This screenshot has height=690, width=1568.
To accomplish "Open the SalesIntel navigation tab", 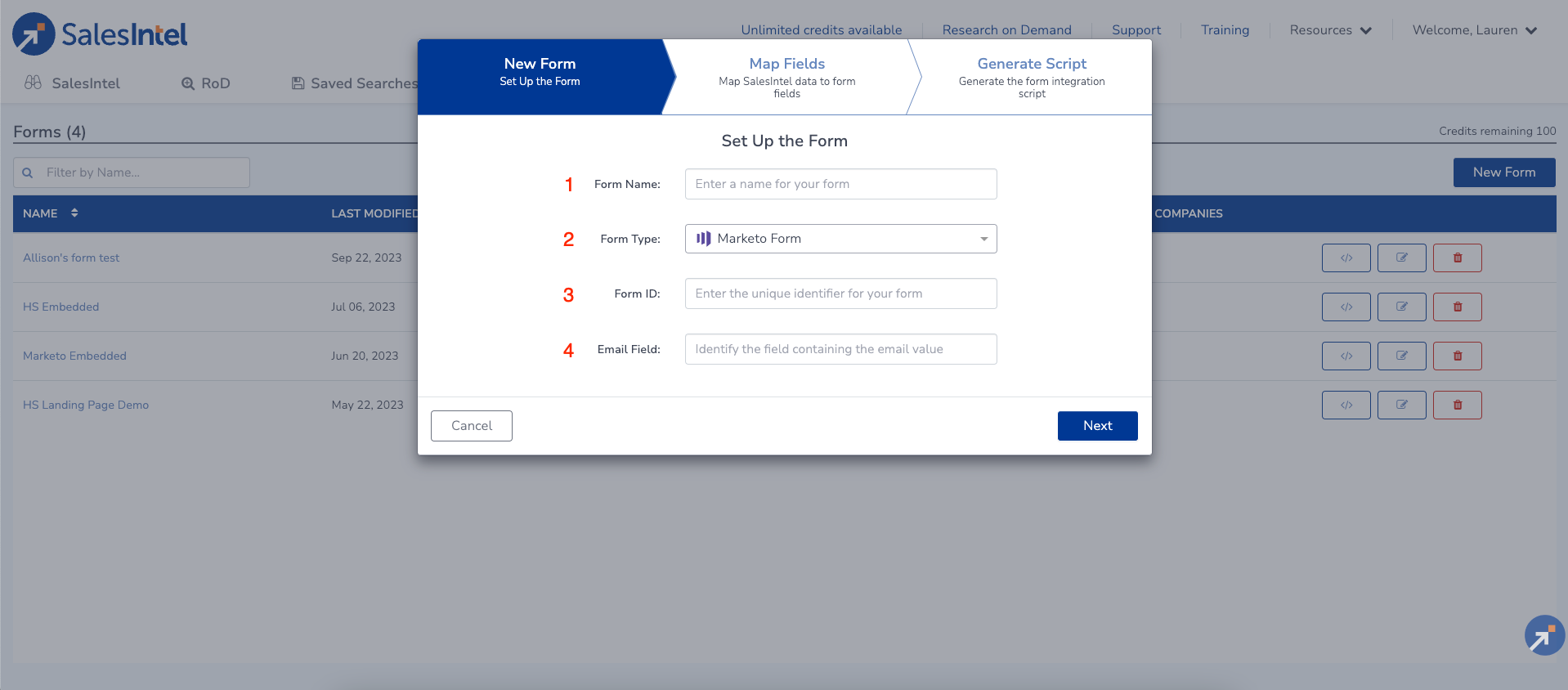I will (x=72, y=83).
